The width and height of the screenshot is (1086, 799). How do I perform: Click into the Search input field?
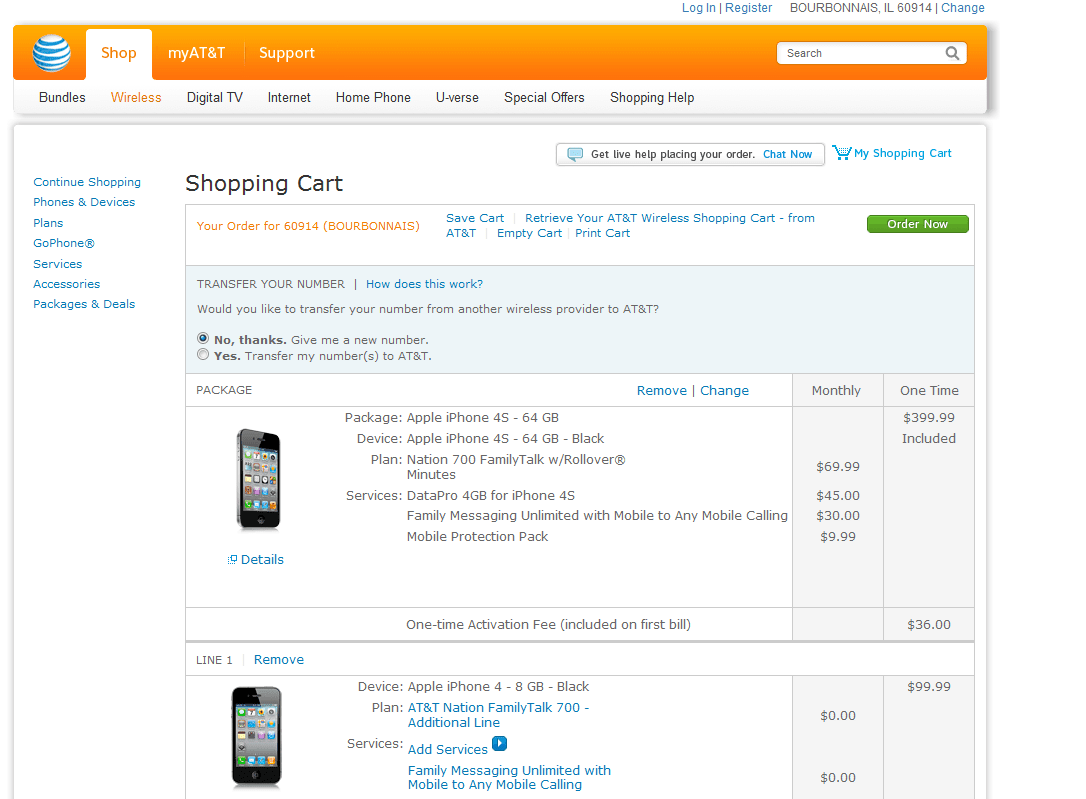(860, 53)
